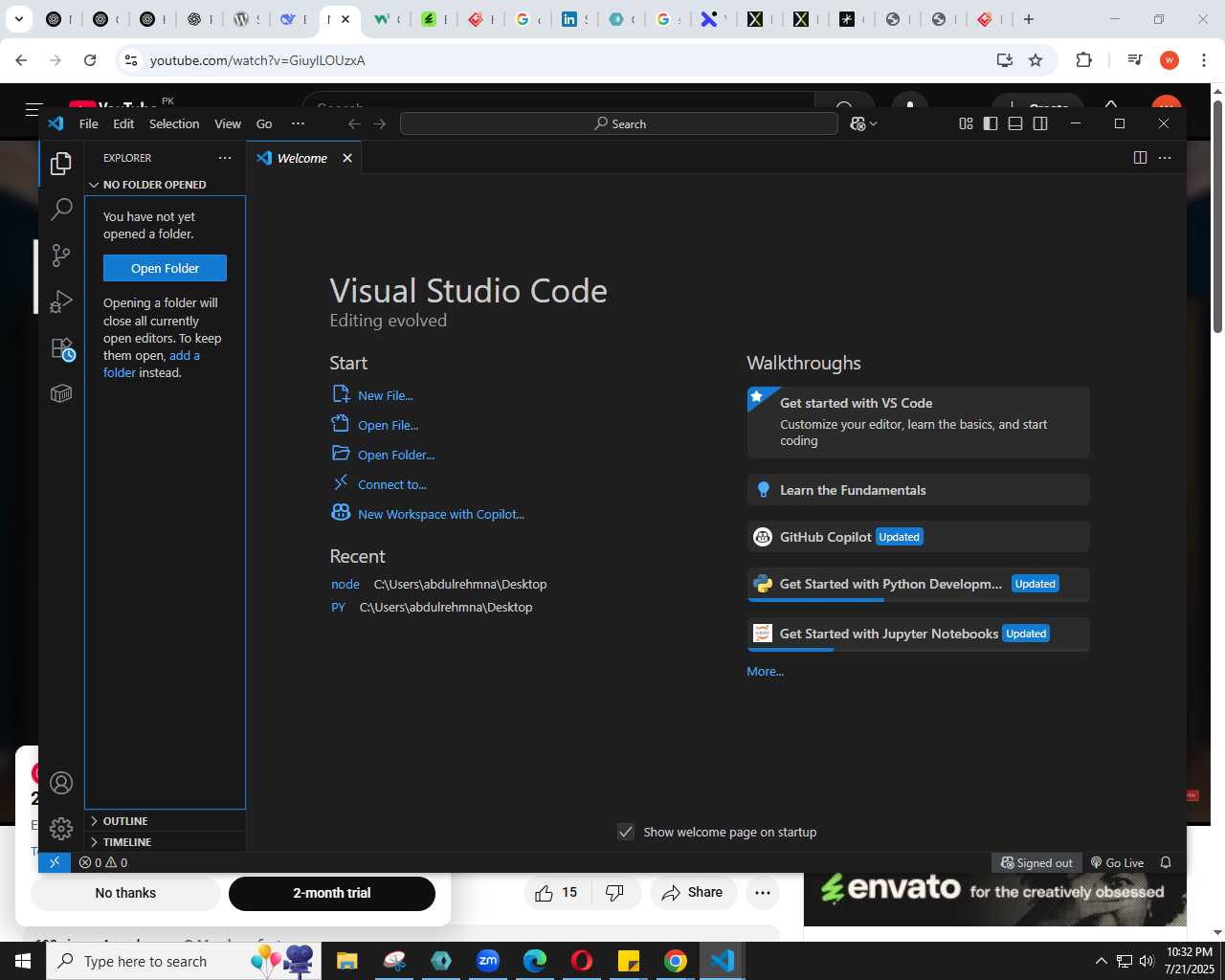Viewport: 1225px width, 980px height.
Task: Open GitHub Copilot walkthrough
Action: (x=918, y=537)
